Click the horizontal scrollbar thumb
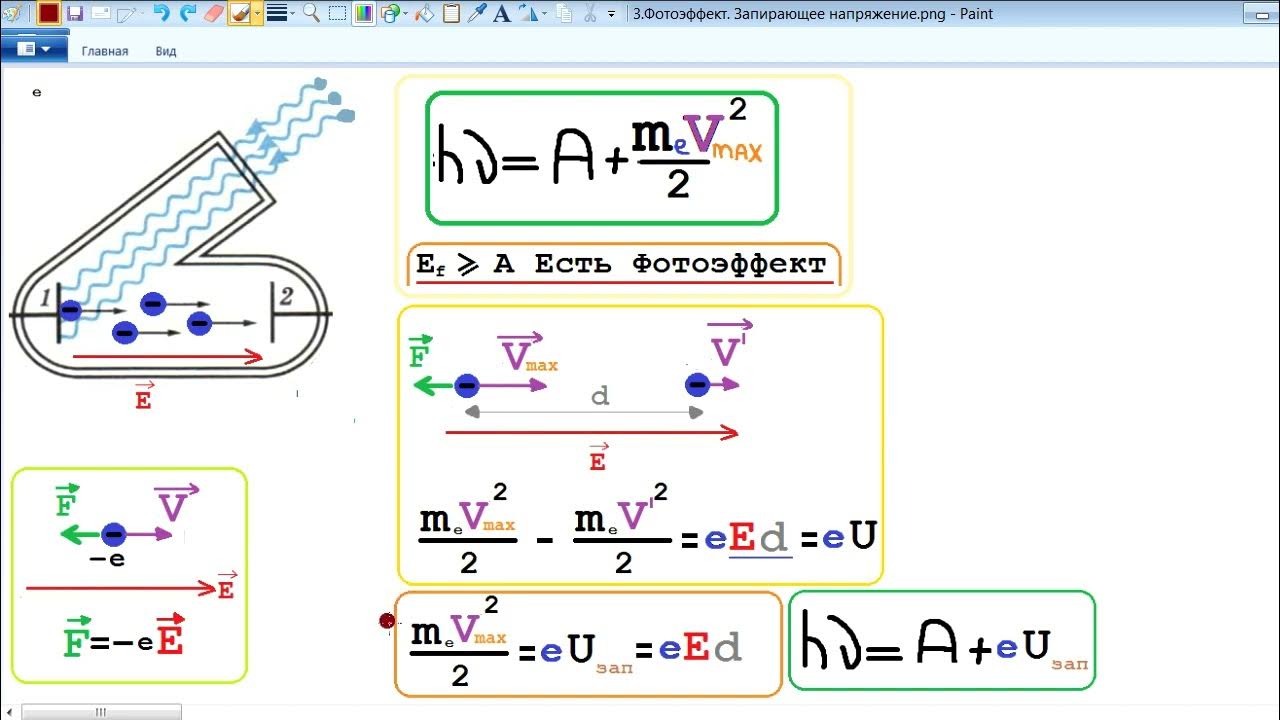This screenshot has height=720, width=1280. (100, 712)
